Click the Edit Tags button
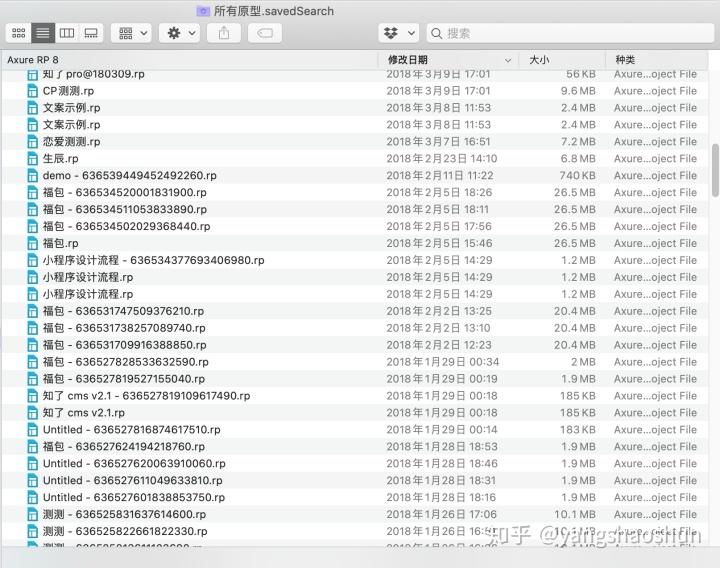Image resolution: width=720 pixels, height=568 pixels. (x=265, y=33)
